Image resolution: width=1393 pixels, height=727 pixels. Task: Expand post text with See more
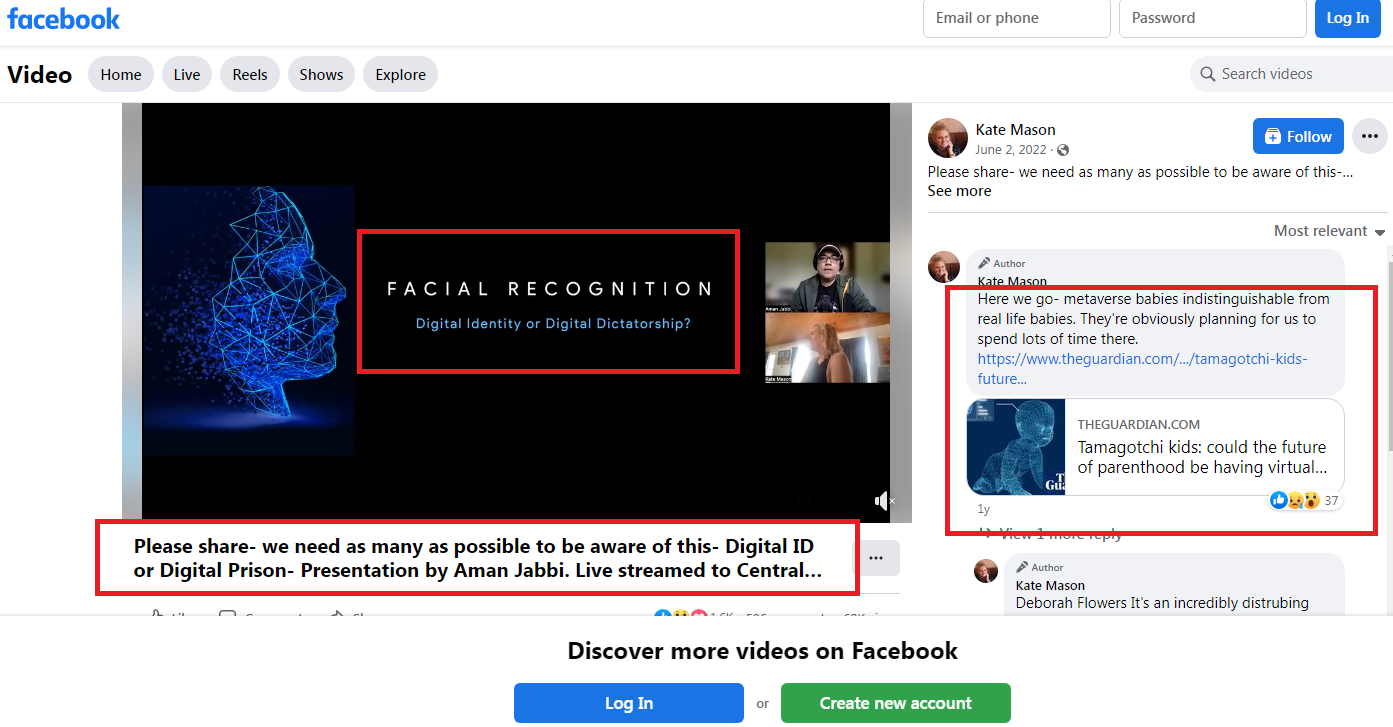[x=959, y=191]
